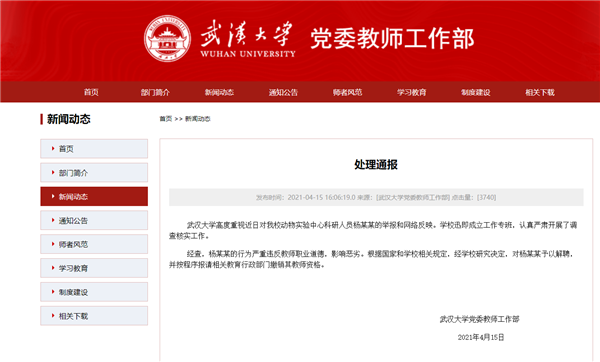Image resolution: width=600 pixels, height=362 pixels.
Task: Click 首页 in the breadcrumb trail
Action: pos(166,119)
